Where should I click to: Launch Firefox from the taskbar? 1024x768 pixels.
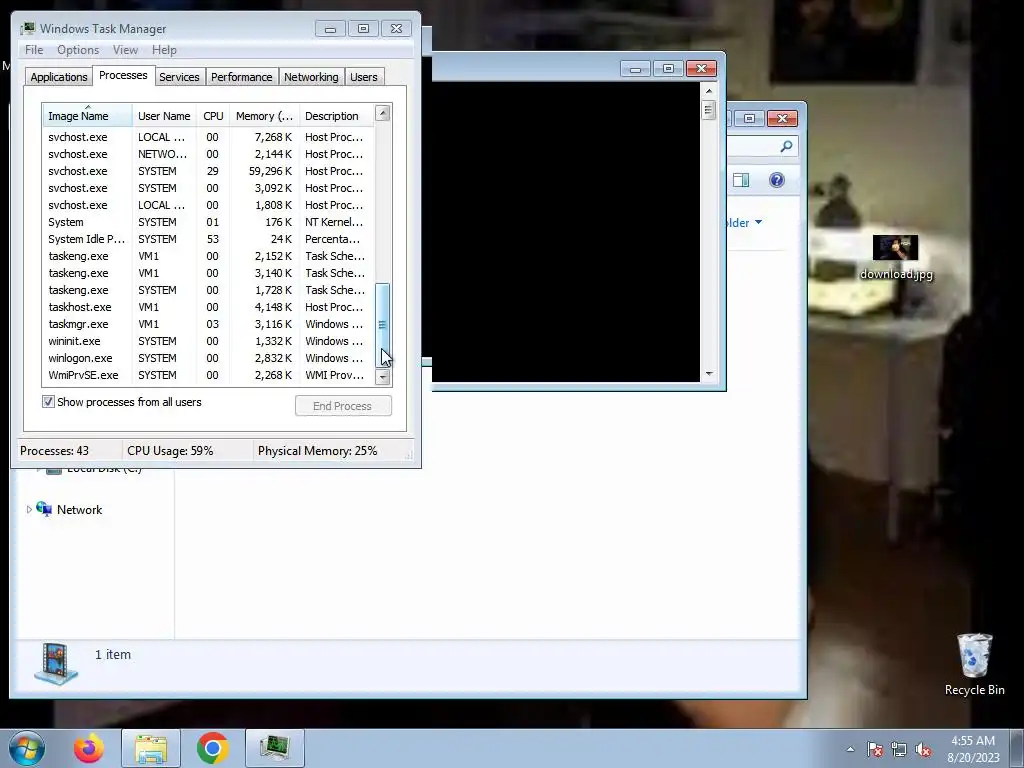tap(88, 748)
